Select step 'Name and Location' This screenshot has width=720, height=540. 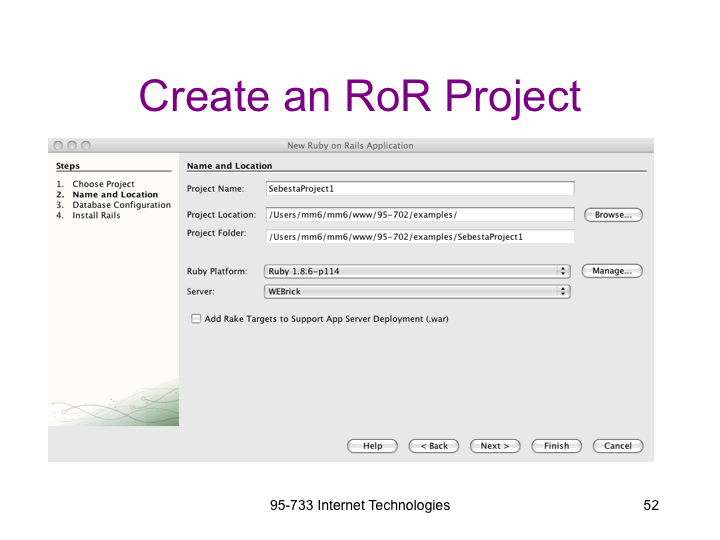115,195
